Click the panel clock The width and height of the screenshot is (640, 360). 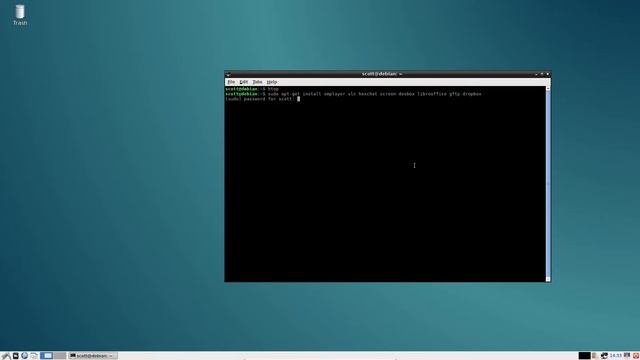pos(616,356)
